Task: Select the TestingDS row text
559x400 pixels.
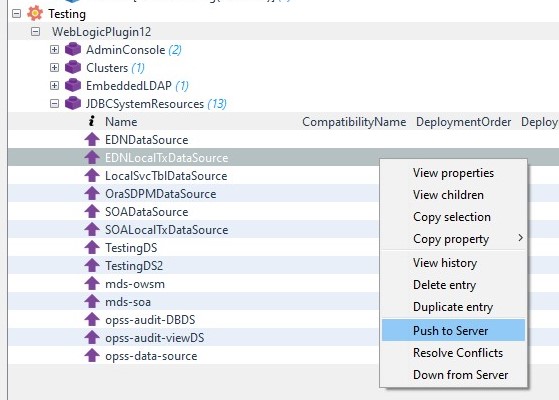Action: pos(131,248)
